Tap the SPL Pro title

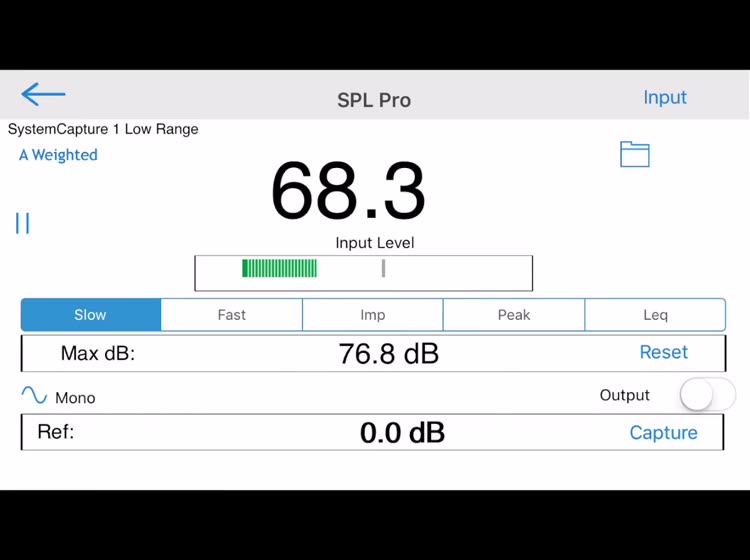pos(374,100)
